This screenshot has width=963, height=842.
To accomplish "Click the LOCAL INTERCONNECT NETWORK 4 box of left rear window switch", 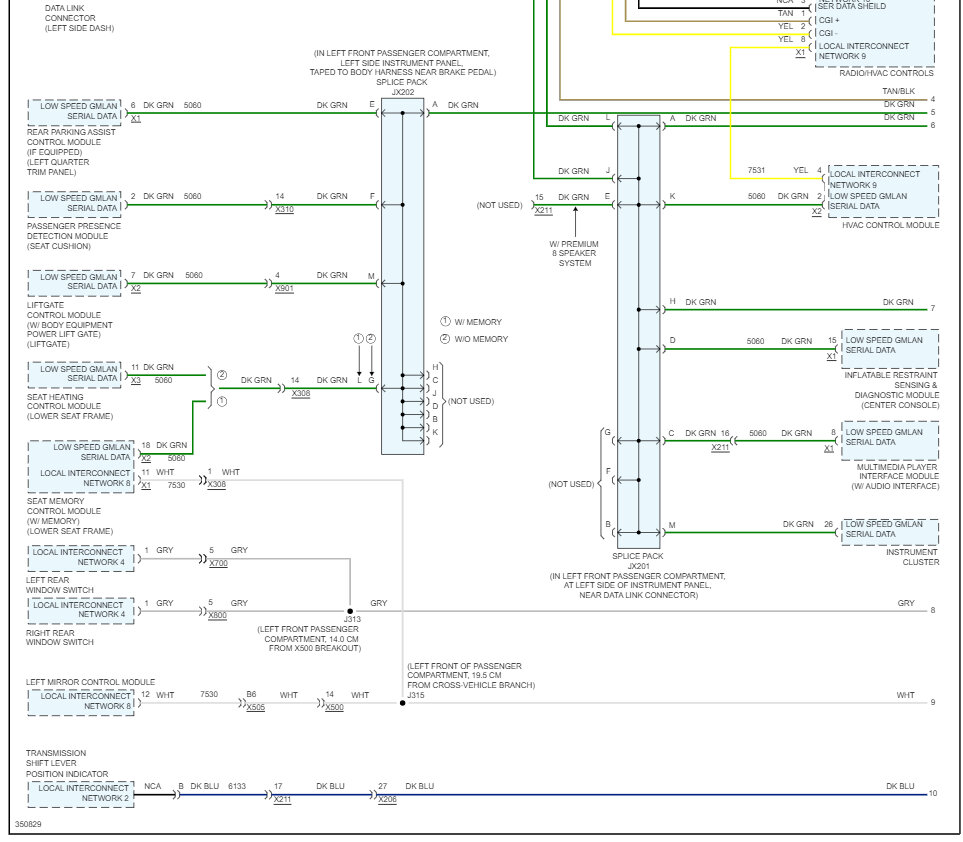I will tap(81, 558).
